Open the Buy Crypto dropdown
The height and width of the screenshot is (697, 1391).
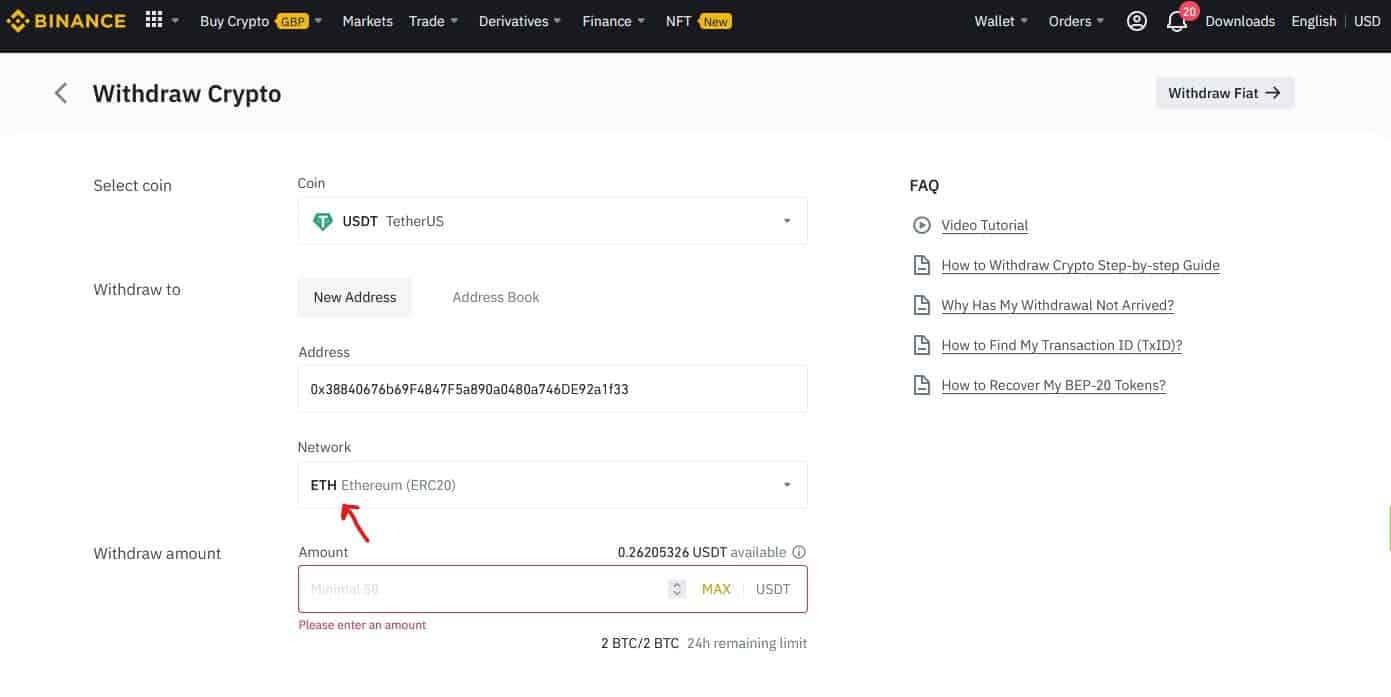(x=261, y=21)
